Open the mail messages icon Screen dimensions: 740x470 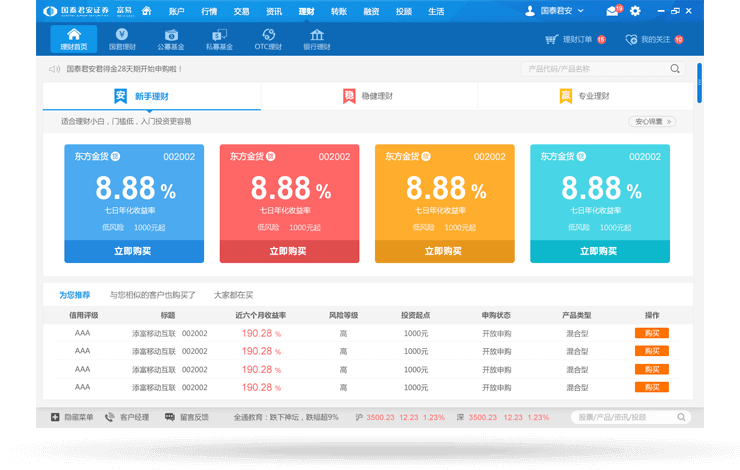612,11
